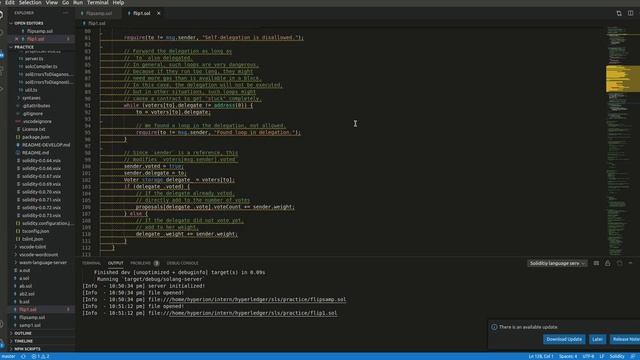
Task: Click the Solidity language mode in status bar
Action: 617,356
